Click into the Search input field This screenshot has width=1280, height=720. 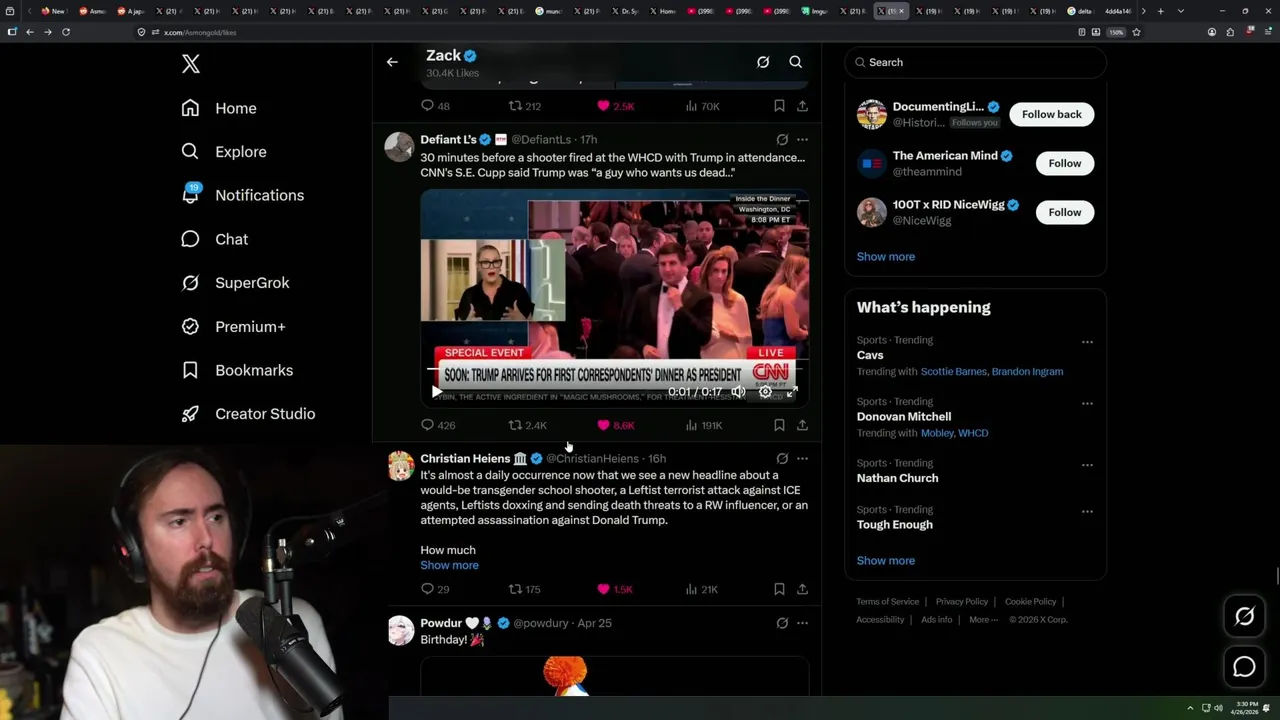pos(976,62)
